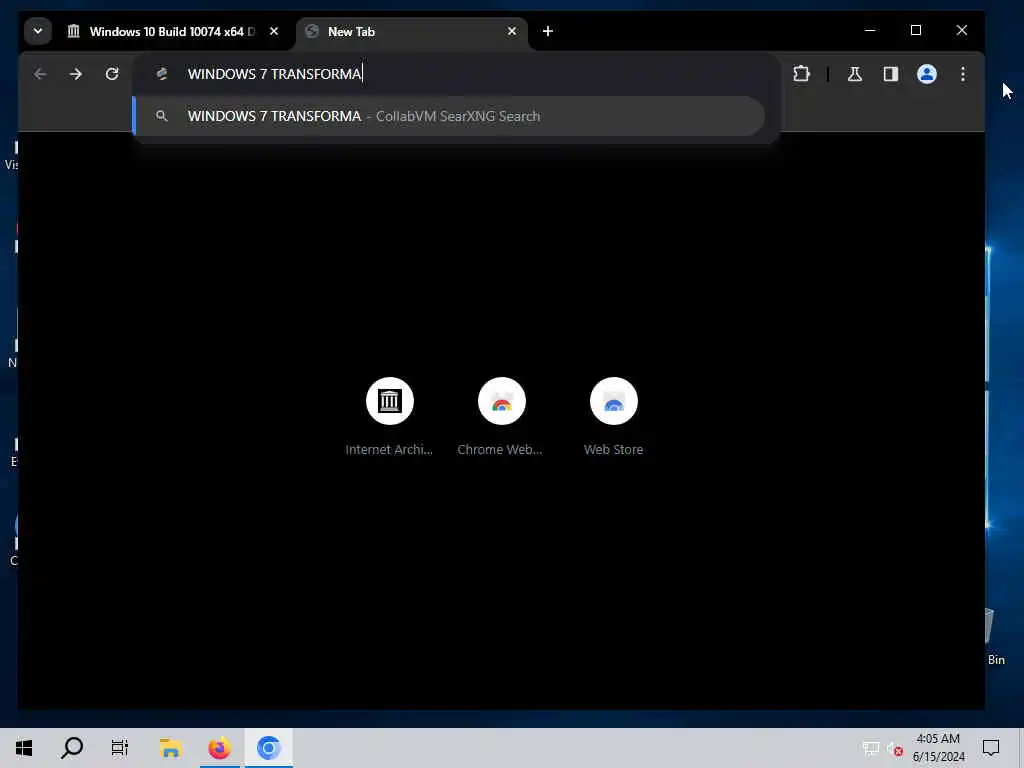
Task: Select the CollabVM SearXNG Search suggestion
Action: point(450,116)
